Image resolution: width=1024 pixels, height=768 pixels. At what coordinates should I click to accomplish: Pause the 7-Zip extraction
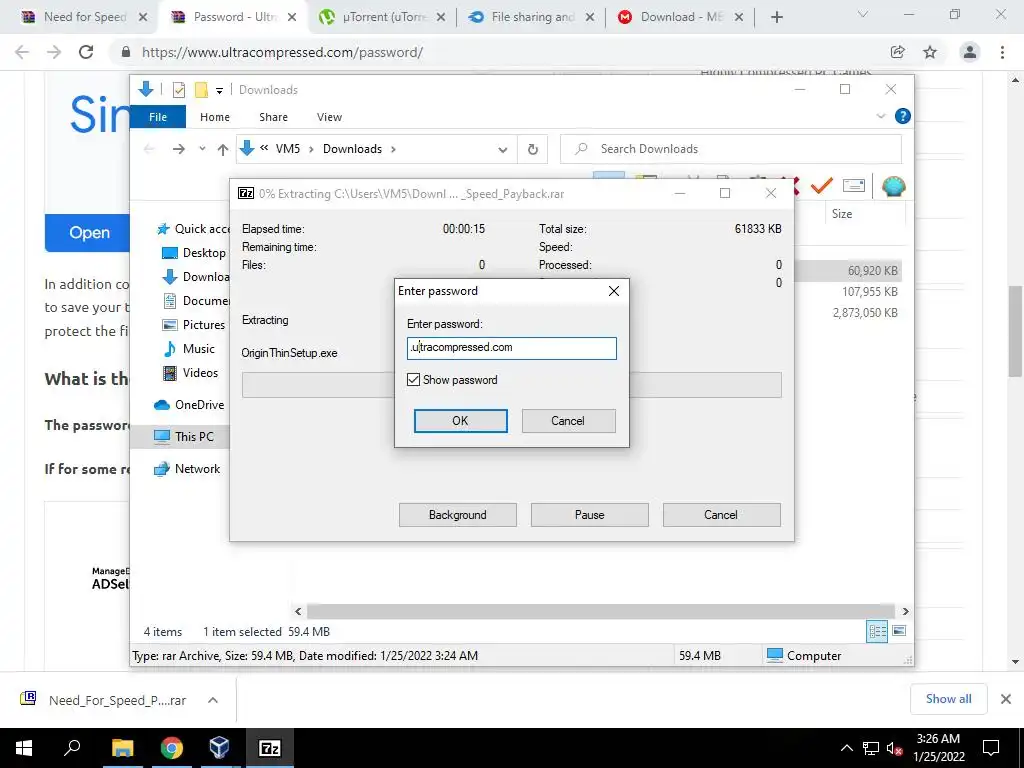590,515
